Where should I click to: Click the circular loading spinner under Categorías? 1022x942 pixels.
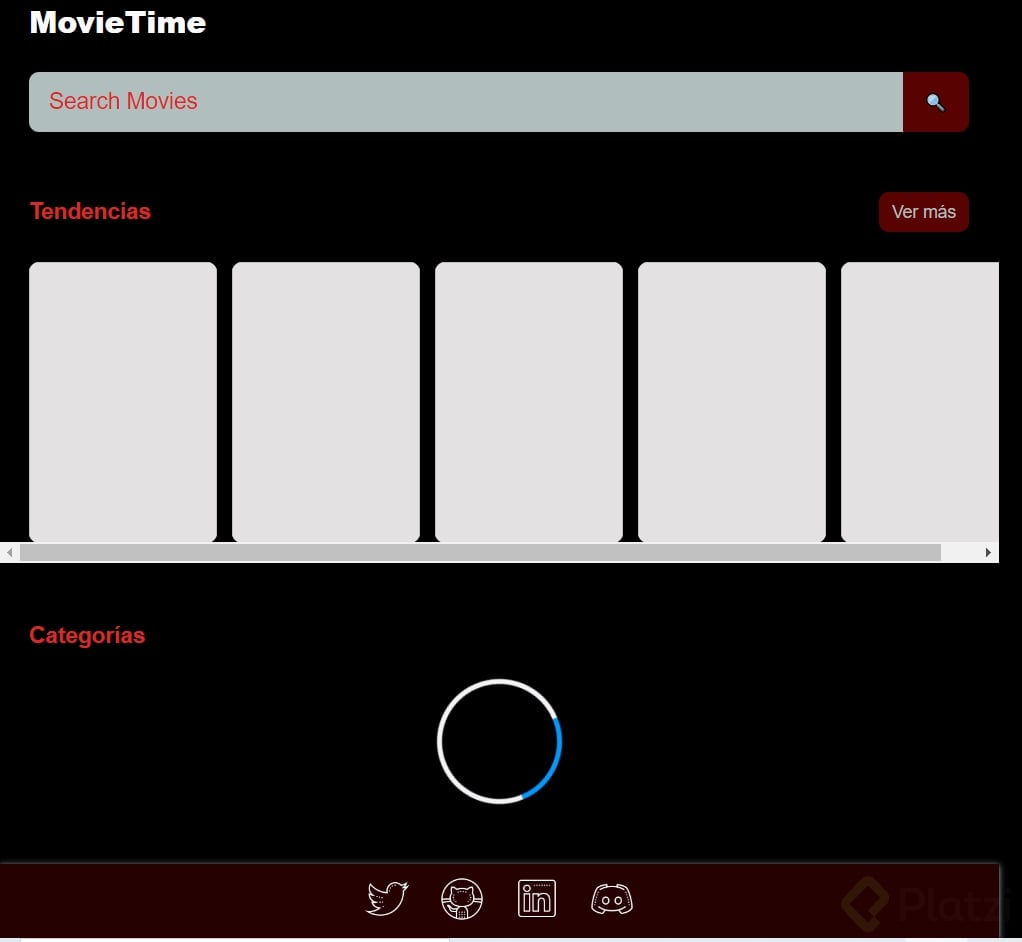(x=499, y=741)
